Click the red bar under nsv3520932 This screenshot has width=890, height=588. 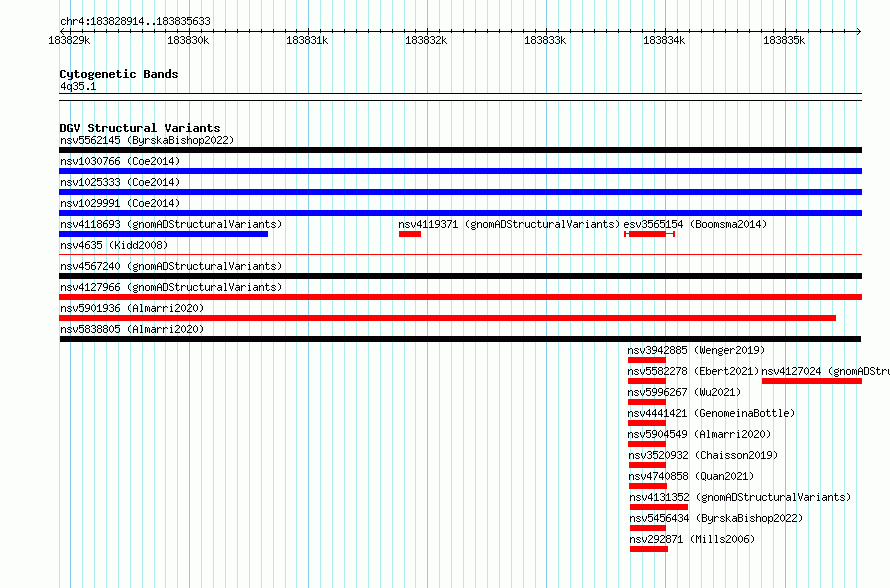coord(648,465)
